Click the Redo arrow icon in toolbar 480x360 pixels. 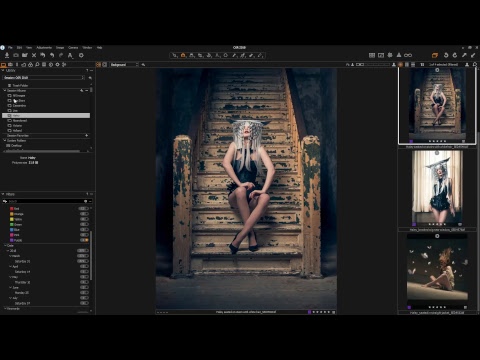pyautogui.click(x=61, y=55)
